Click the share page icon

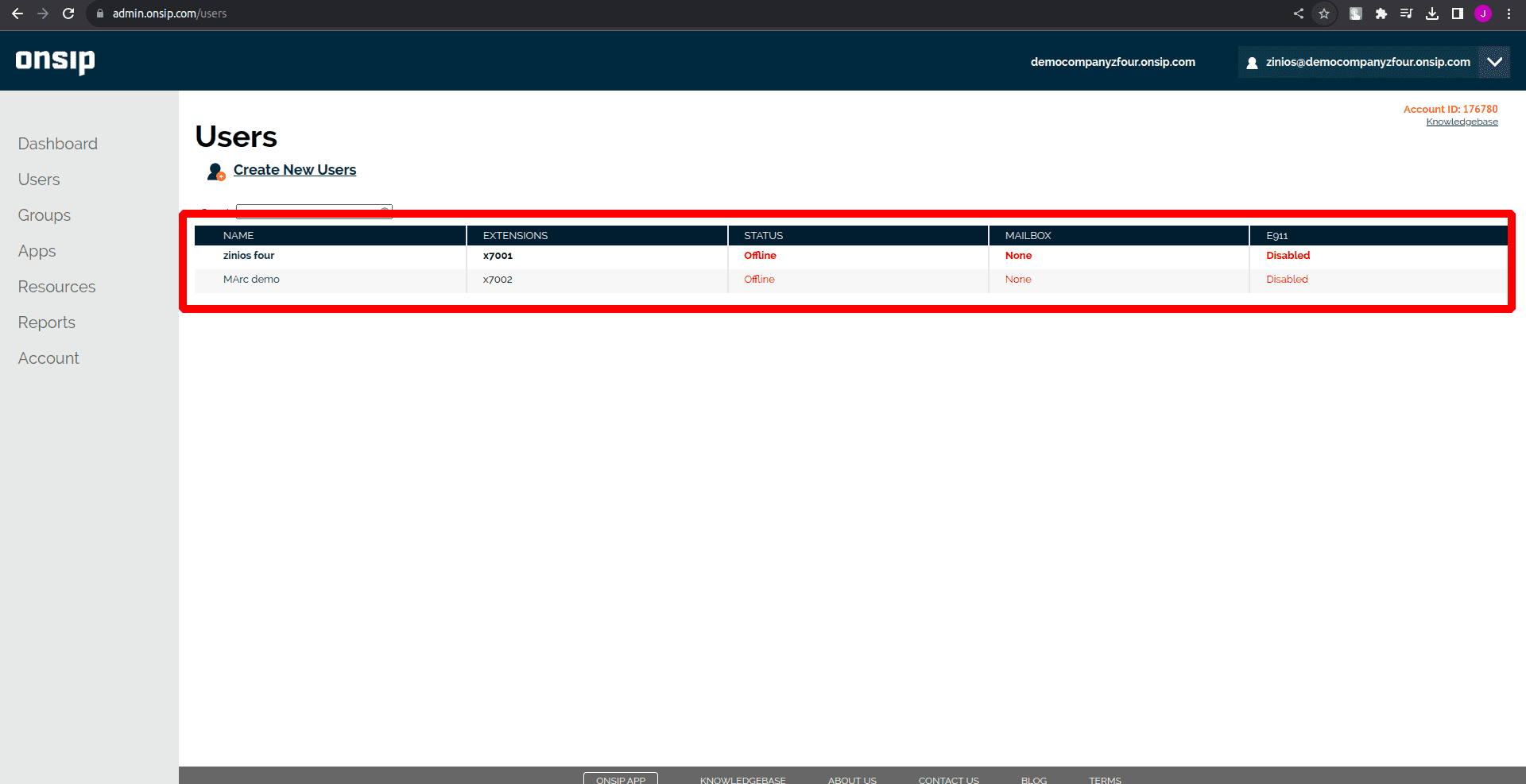1299,14
